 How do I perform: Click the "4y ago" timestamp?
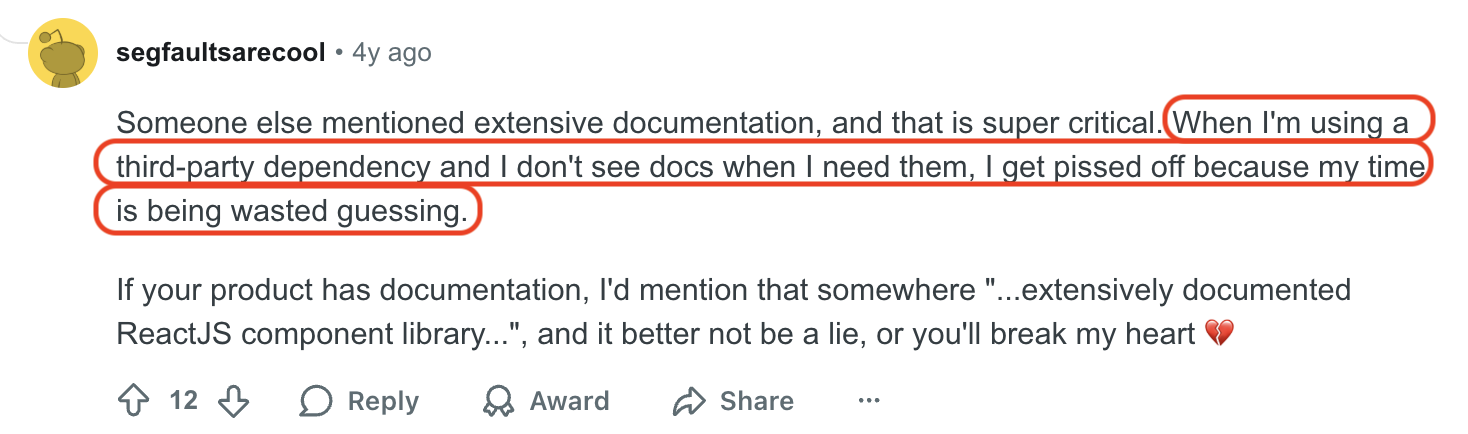[x=391, y=53]
